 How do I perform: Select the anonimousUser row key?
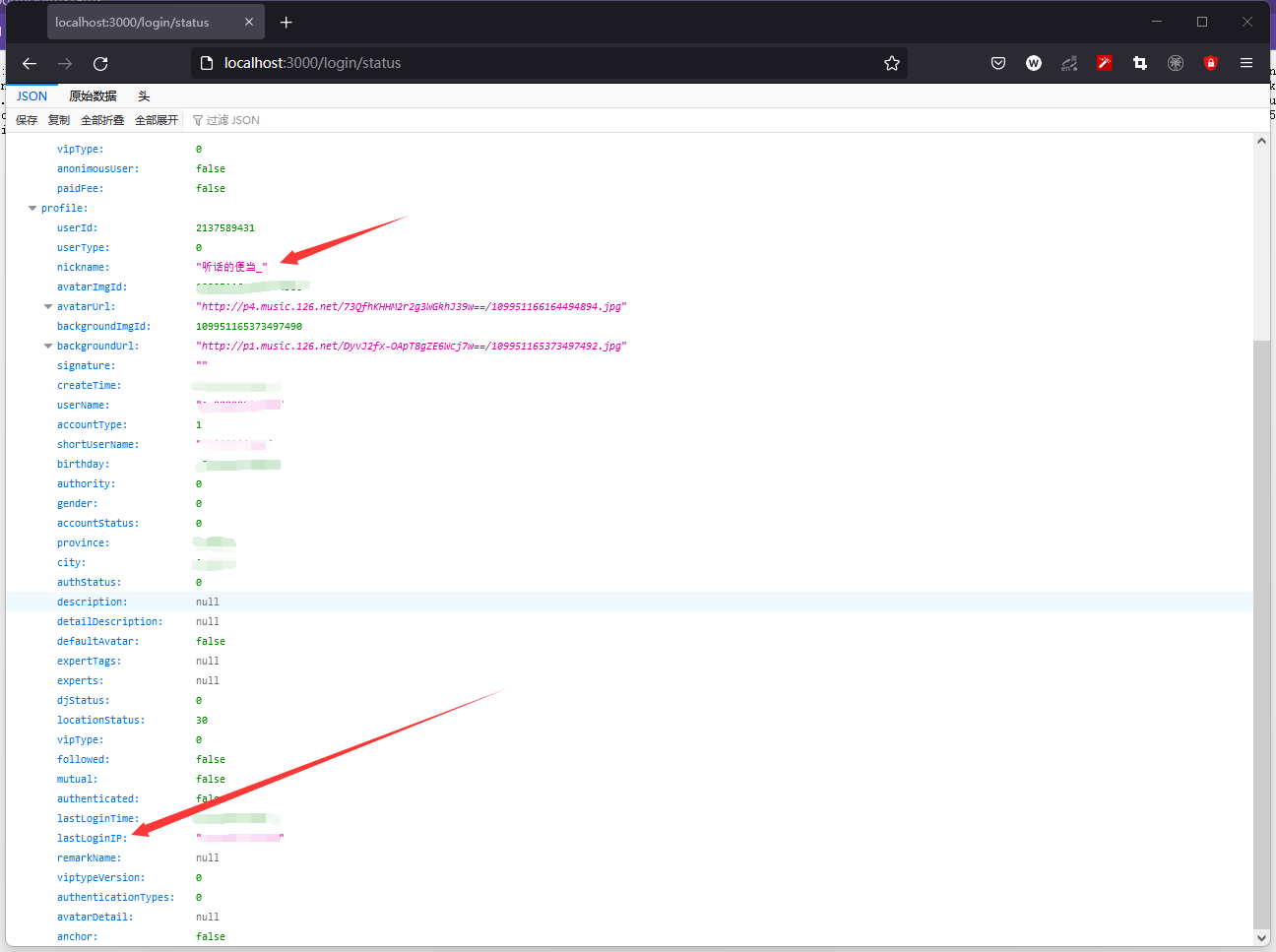tap(98, 169)
